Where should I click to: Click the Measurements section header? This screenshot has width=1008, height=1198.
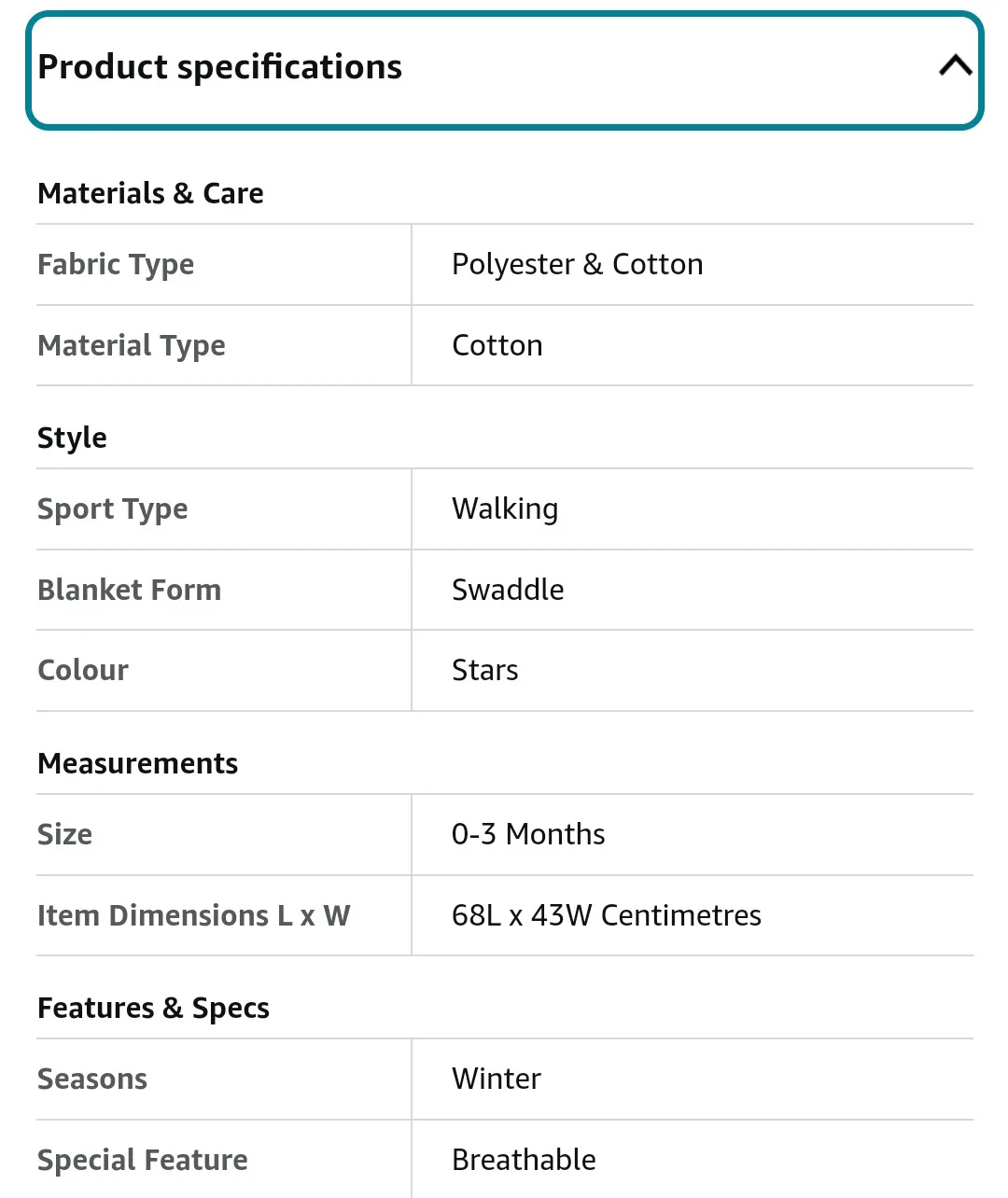[137, 763]
